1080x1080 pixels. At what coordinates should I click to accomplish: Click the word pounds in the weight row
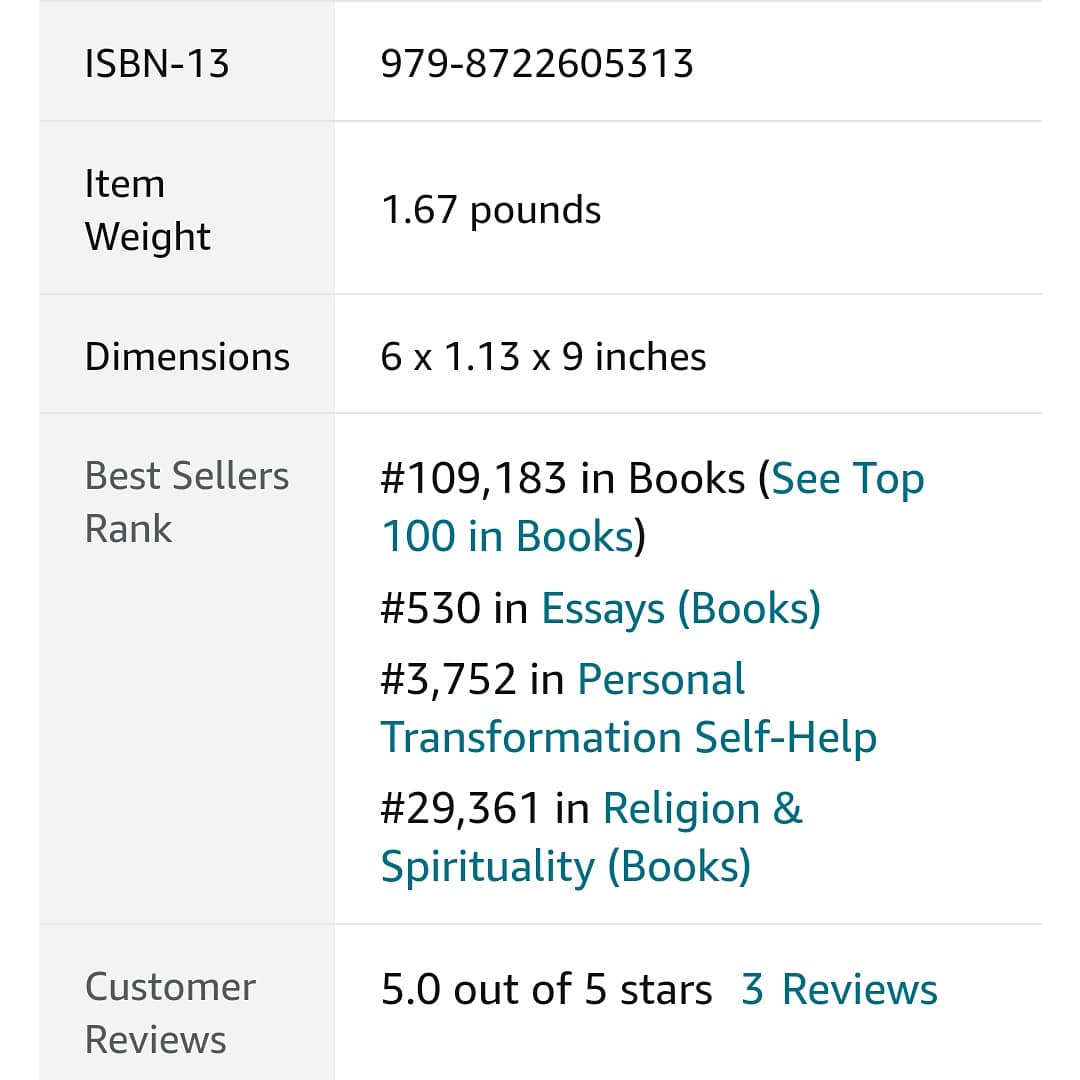point(535,210)
